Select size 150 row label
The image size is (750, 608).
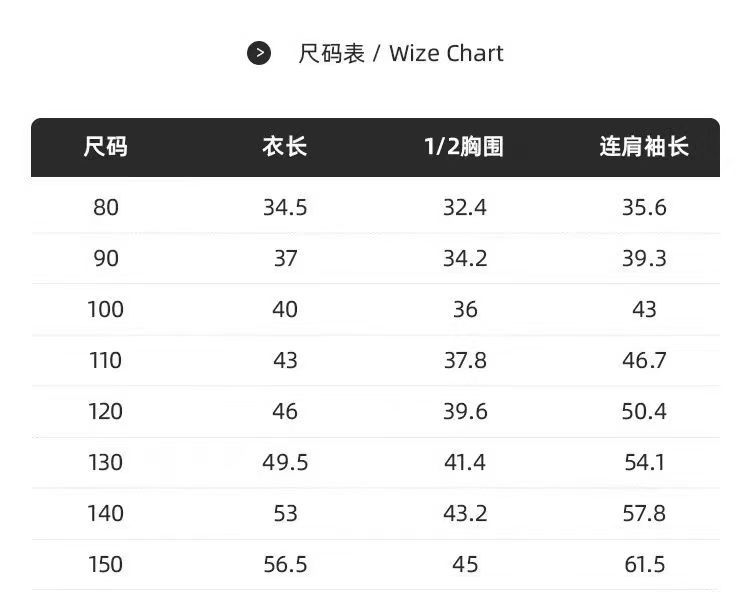click(105, 565)
